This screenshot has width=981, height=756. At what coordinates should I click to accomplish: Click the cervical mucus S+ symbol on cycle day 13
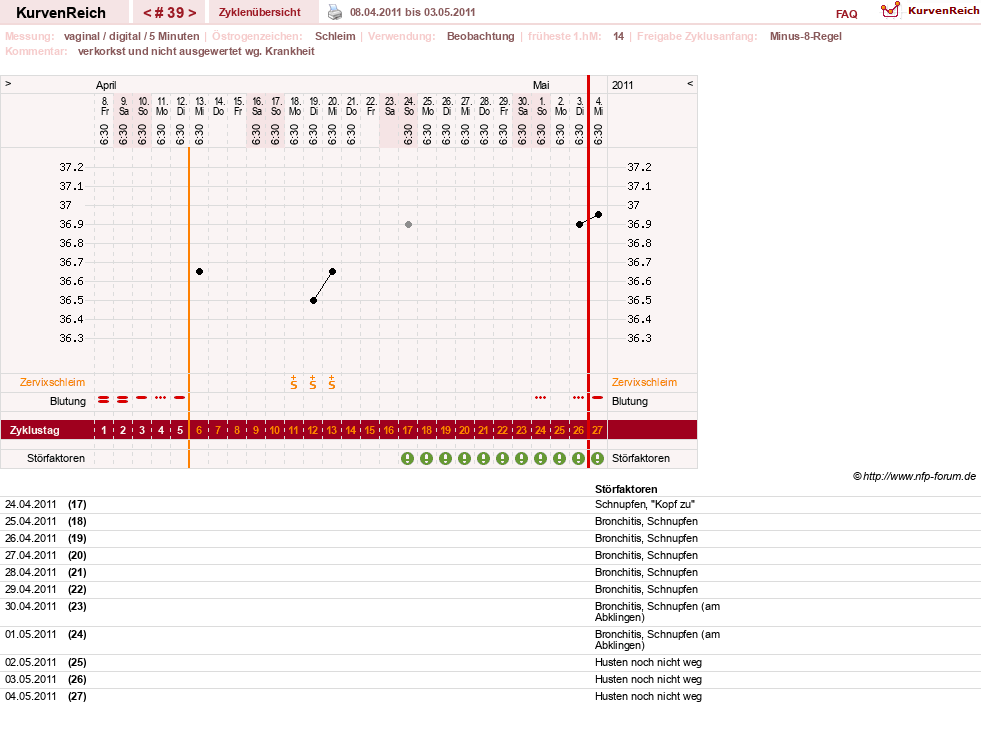[x=332, y=382]
